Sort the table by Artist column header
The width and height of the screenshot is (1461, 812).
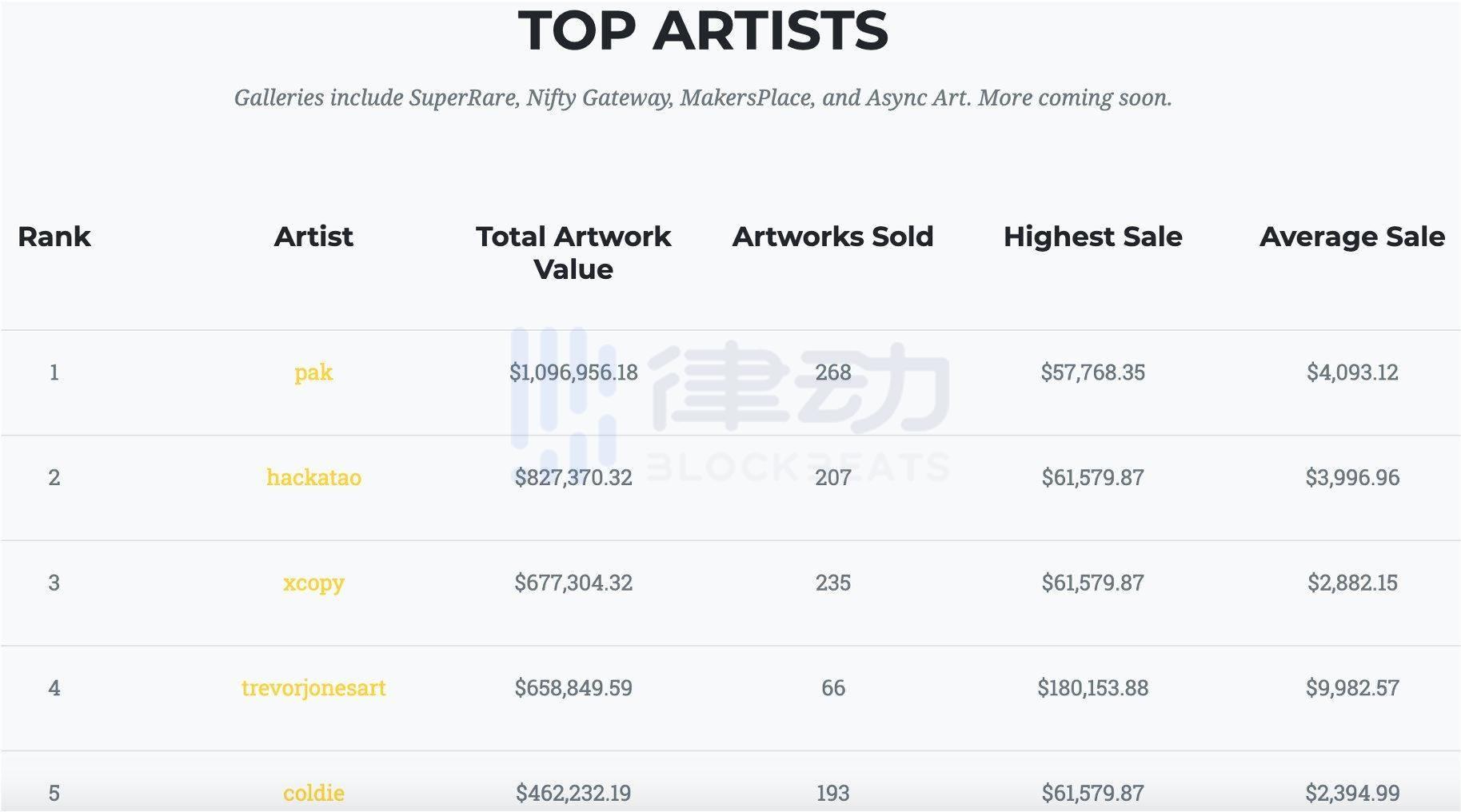[x=313, y=237]
